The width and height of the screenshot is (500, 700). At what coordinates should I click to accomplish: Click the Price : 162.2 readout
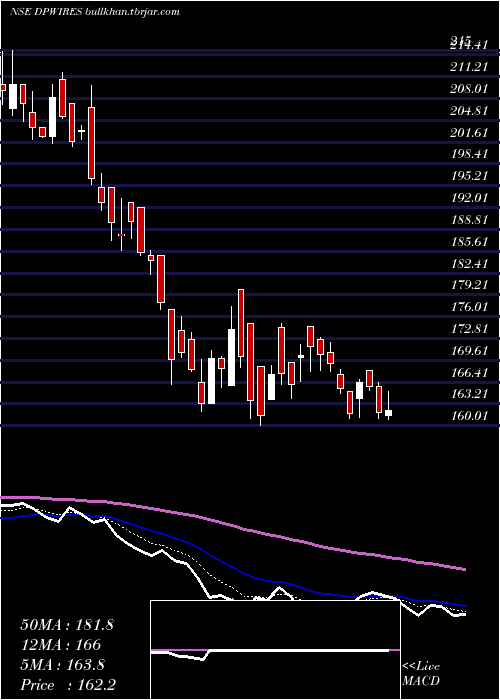click(68, 685)
